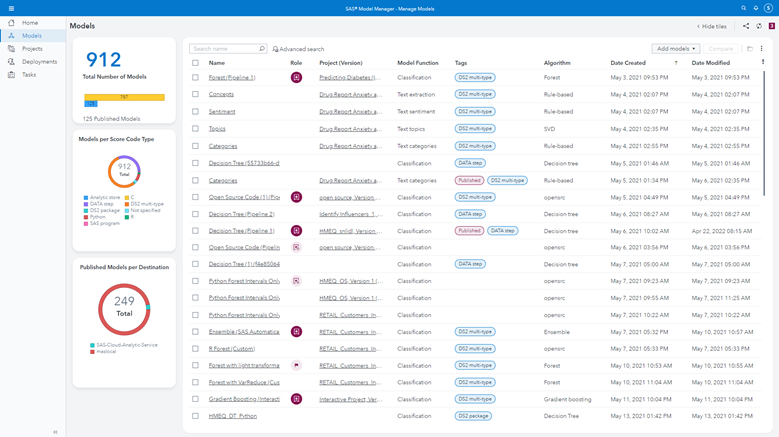Check the box for the Concepts model

point(196,94)
